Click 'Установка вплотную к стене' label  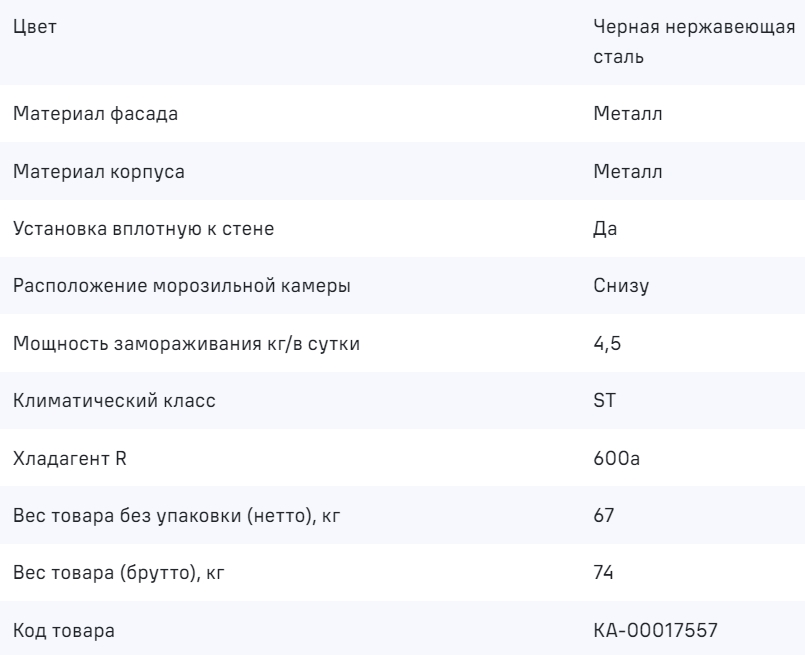click(x=144, y=229)
